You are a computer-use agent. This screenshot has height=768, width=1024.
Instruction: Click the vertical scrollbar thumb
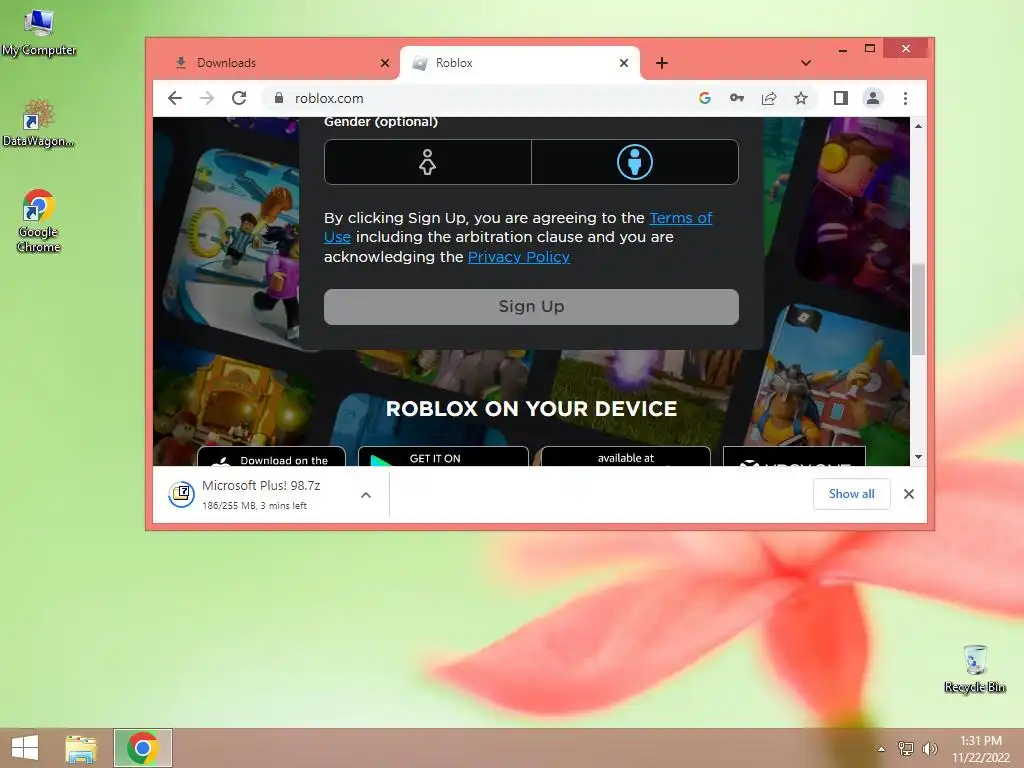[918, 310]
